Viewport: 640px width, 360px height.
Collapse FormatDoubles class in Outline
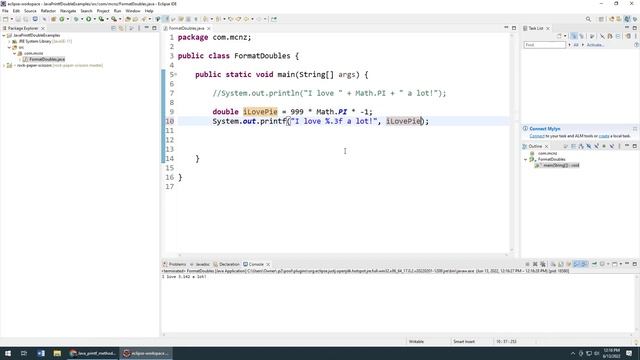[526, 160]
